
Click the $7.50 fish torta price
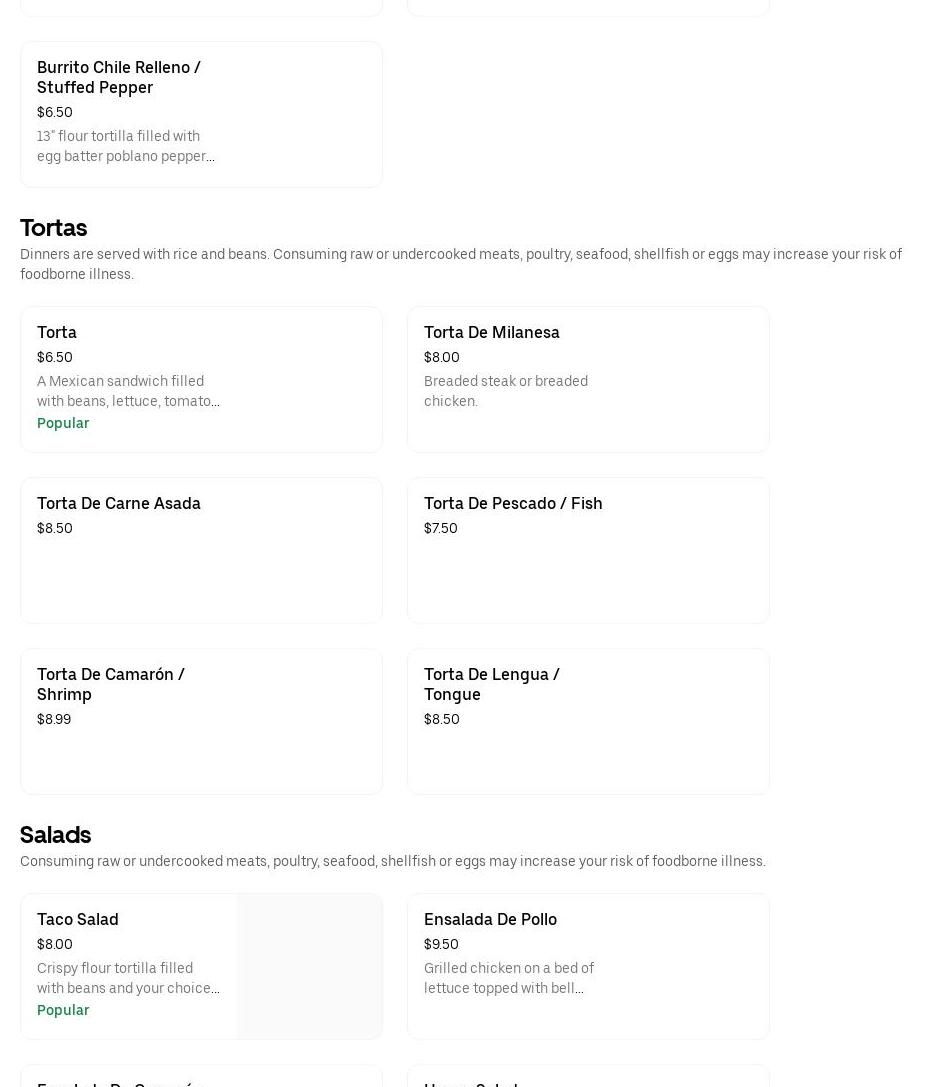pyautogui.click(x=440, y=528)
